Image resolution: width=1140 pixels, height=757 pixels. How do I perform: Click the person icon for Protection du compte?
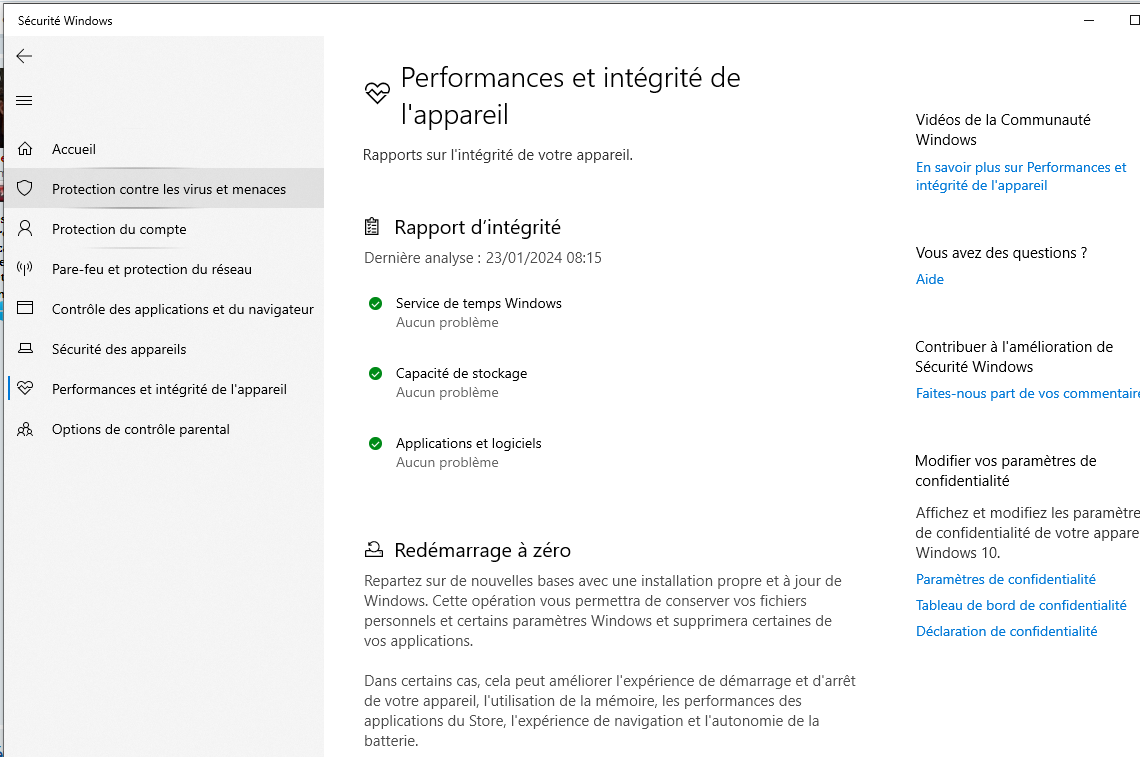click(x=25, y=228)
